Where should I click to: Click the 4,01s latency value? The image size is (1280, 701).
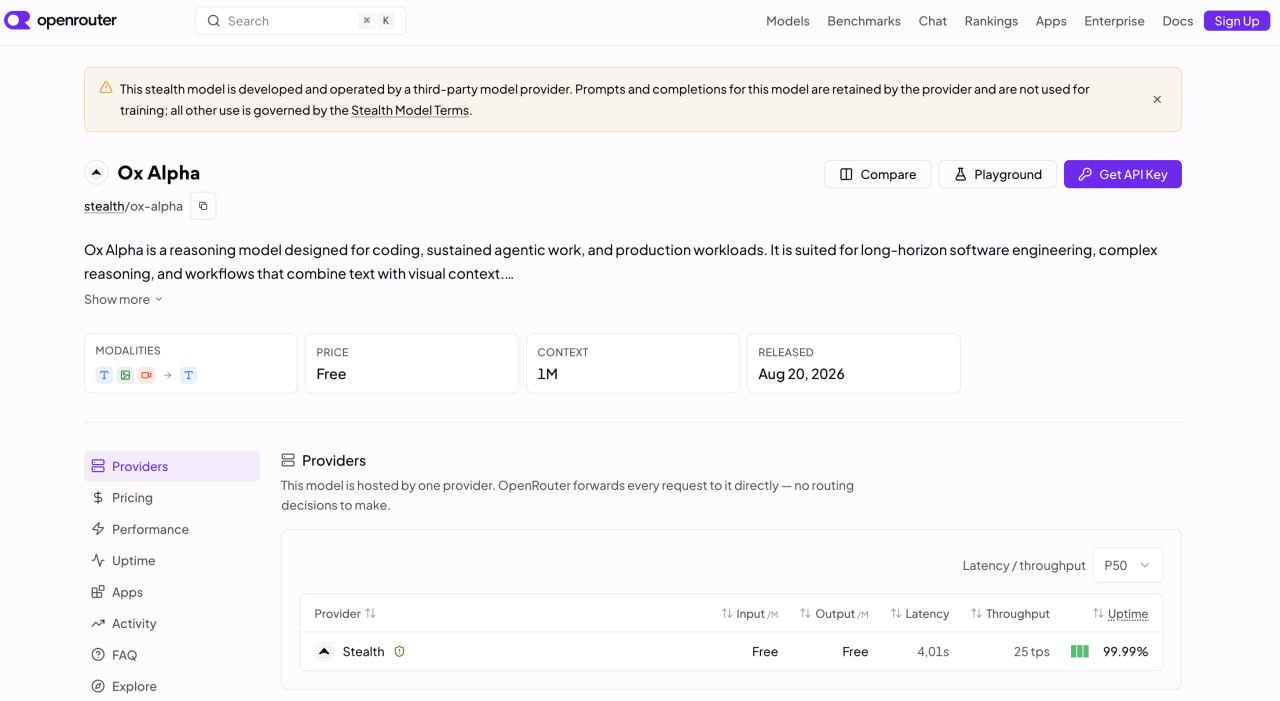click(933, 651)
